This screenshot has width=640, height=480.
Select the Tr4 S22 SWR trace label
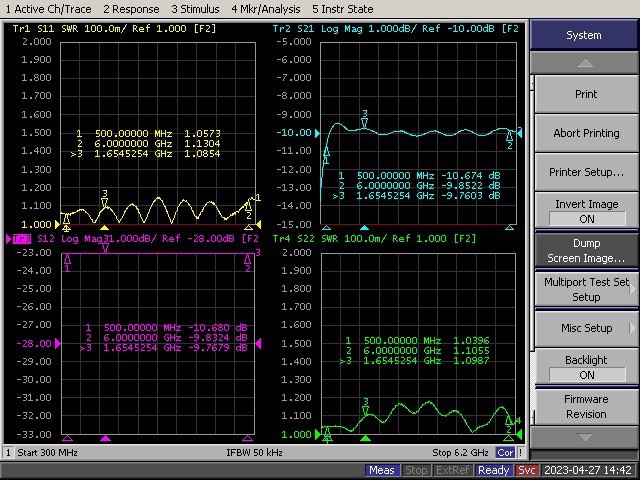[374, 239]
